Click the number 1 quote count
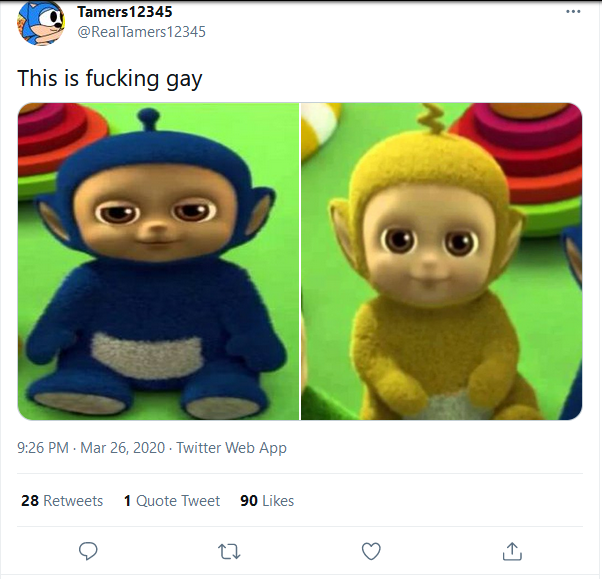Image resolution: width=602 pixels, height=579 pixels. 128,500
